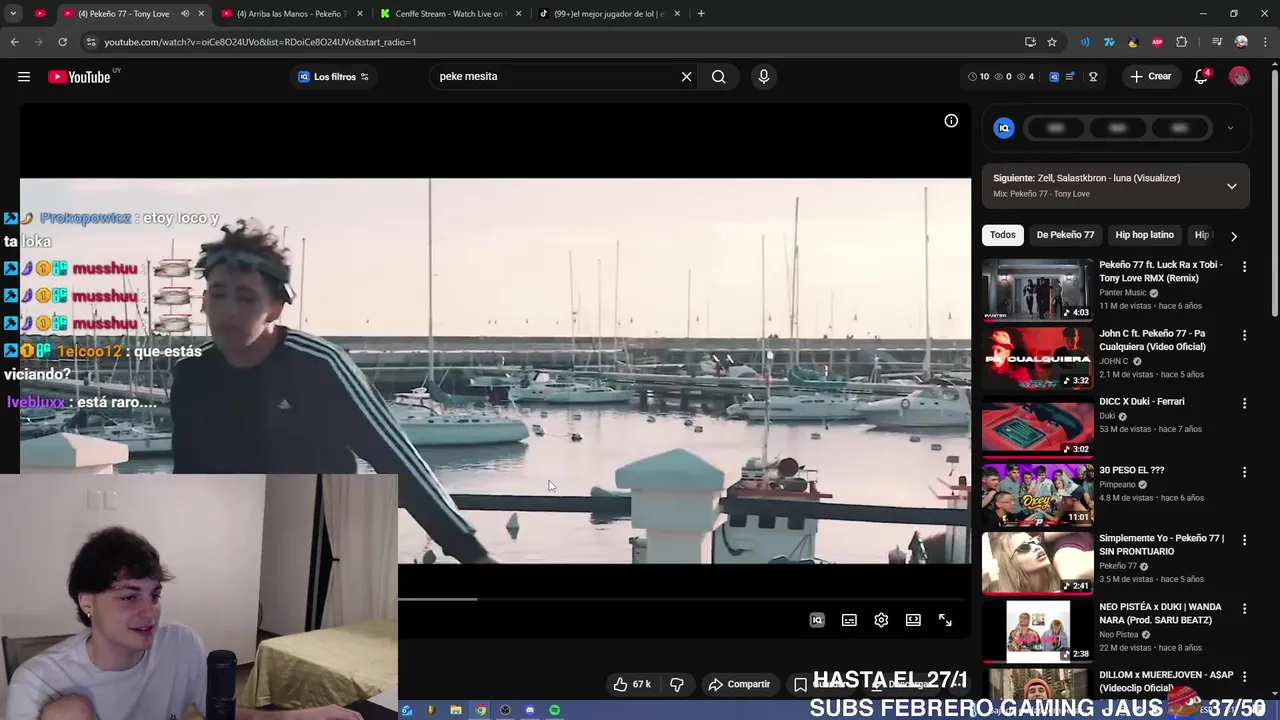Toggle subtitles in the player
This screenshot has height=720, width=1280.
(x=849, y=620)
